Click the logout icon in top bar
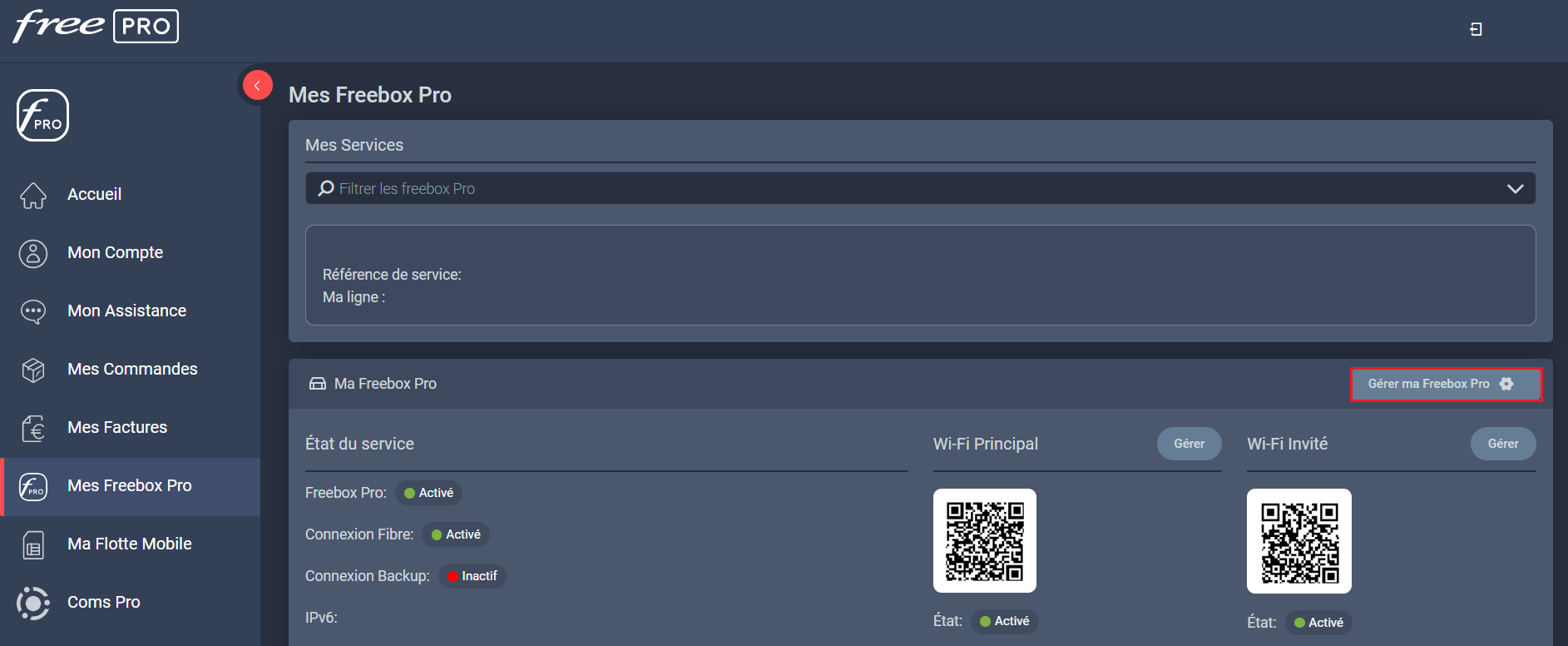1568x646 pixels. (1476, 29)
